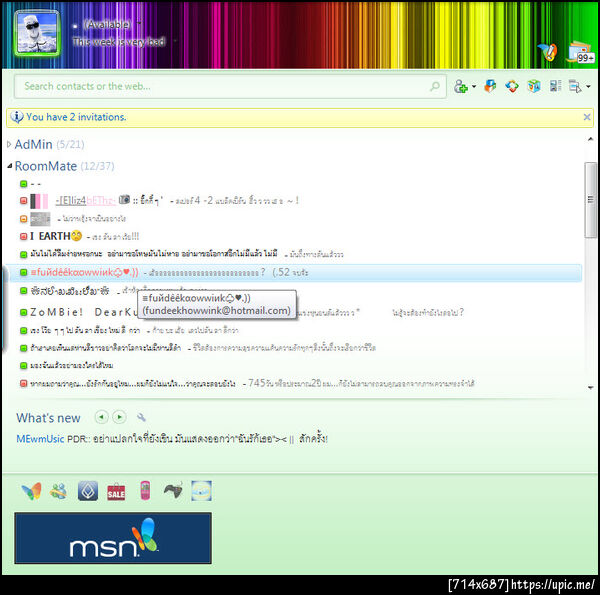
Task: Expand the AdMin contact group
Action: pos(9,144)
